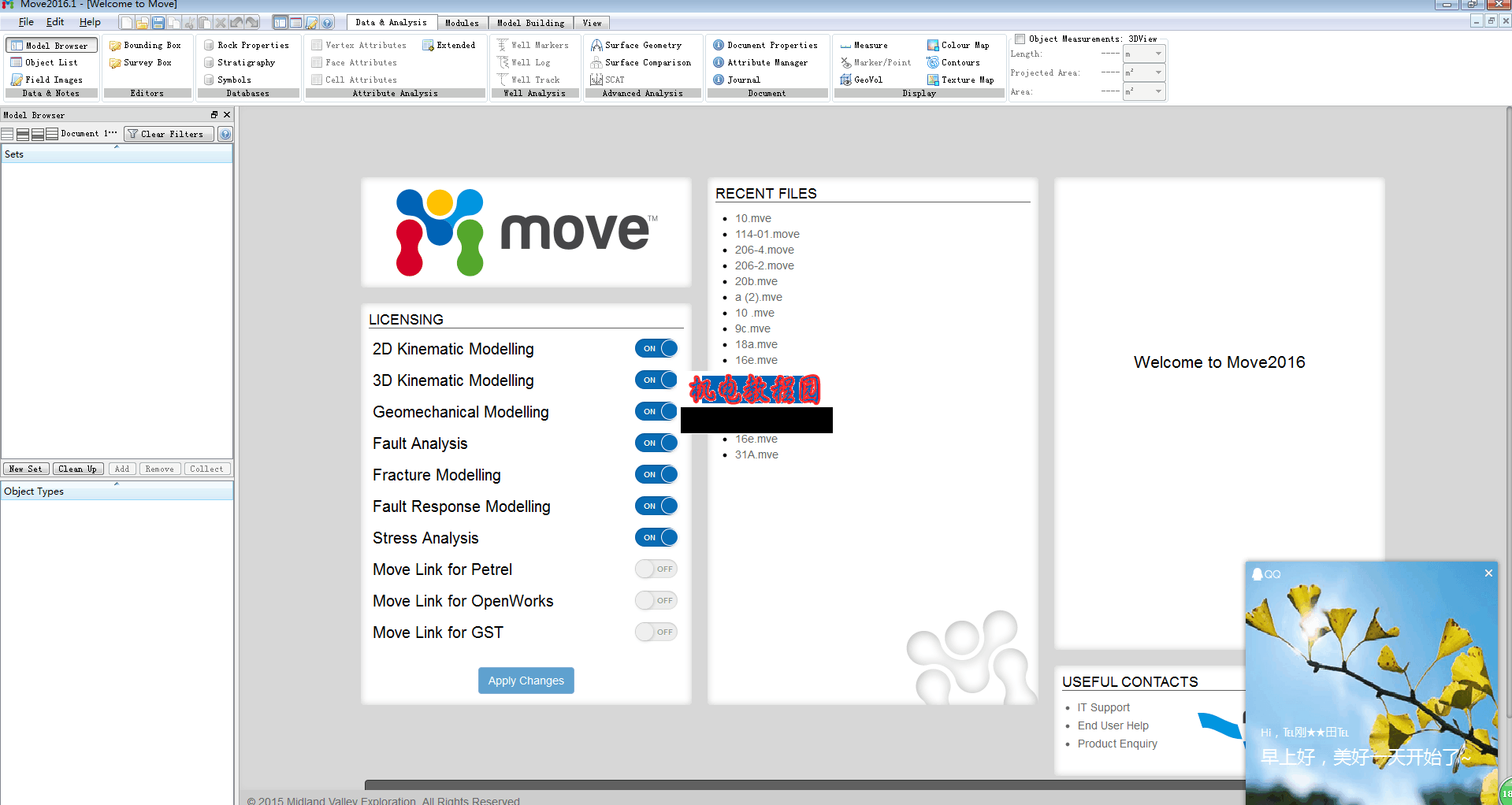Viewport: 1512px width, 805px height.
Task: Open Surface Geometry analysis tool
Action: 637,46
